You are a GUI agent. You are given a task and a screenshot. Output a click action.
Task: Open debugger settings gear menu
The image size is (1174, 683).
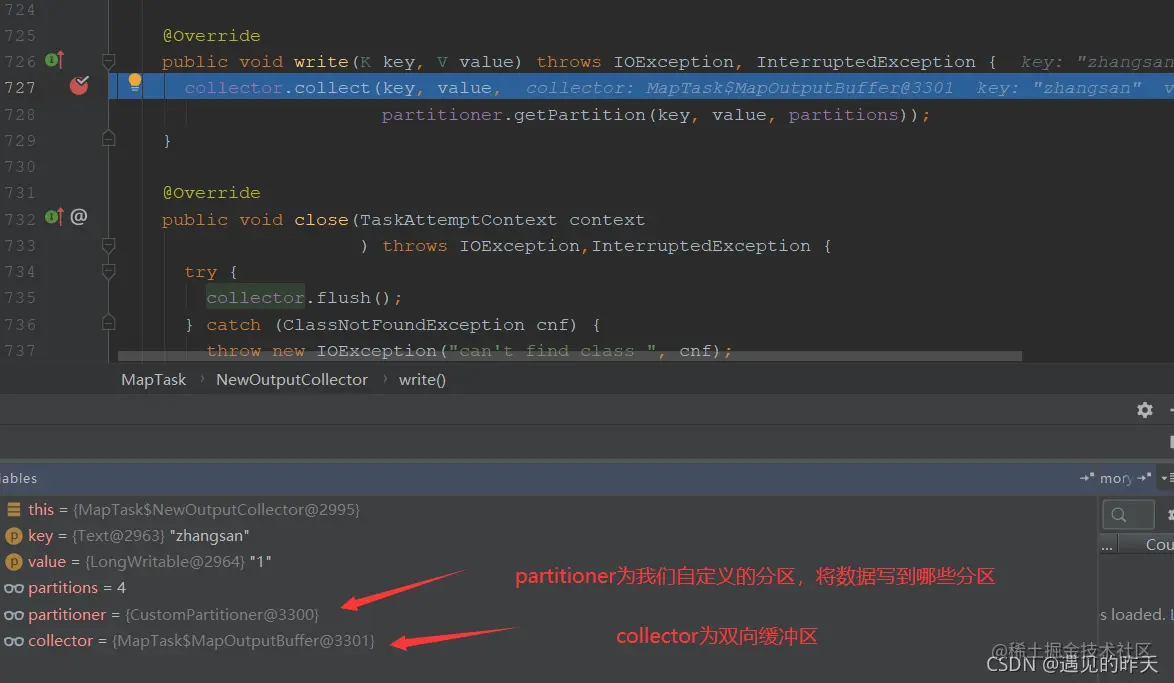[x=1145, y=410]
